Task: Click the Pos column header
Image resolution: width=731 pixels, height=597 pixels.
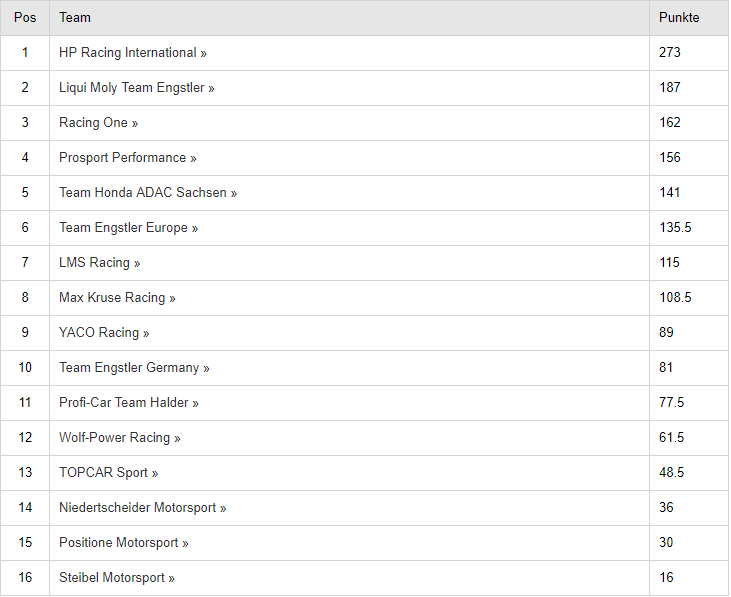Action: (25, 18)
